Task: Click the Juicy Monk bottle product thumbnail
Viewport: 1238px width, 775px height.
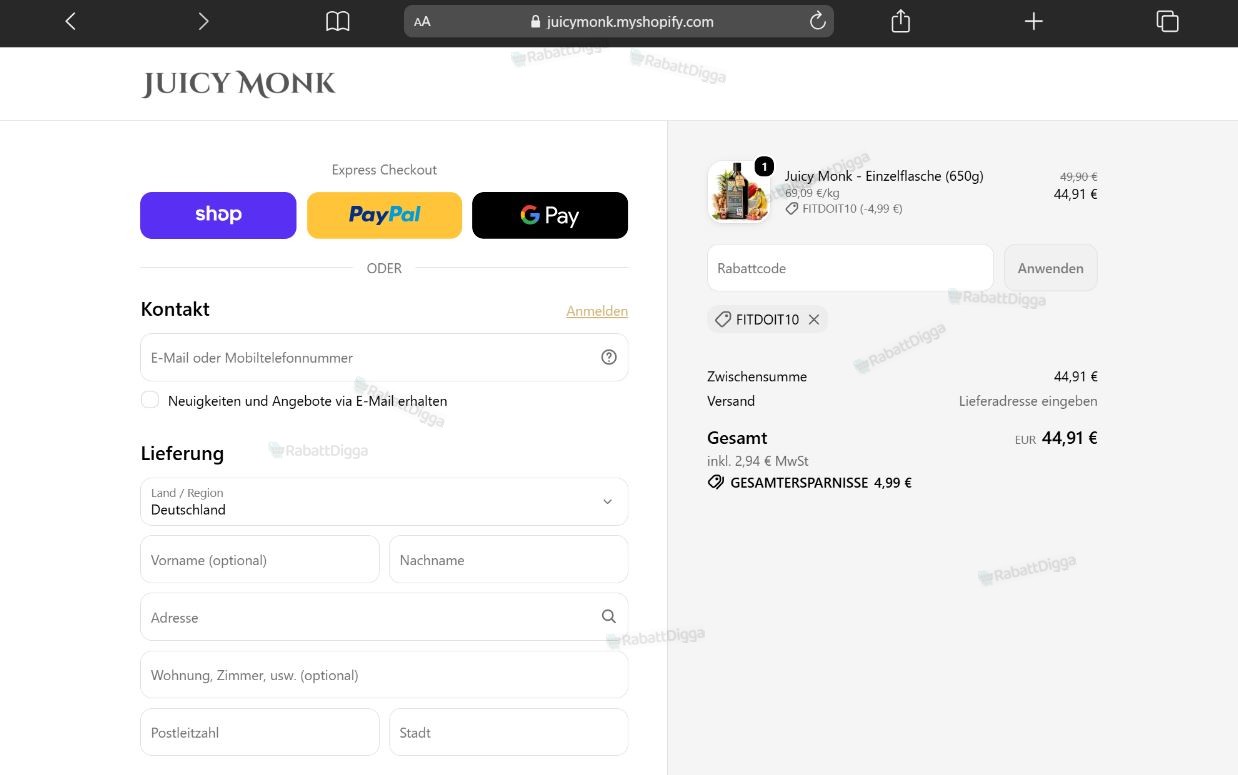Action: point(739,191)
